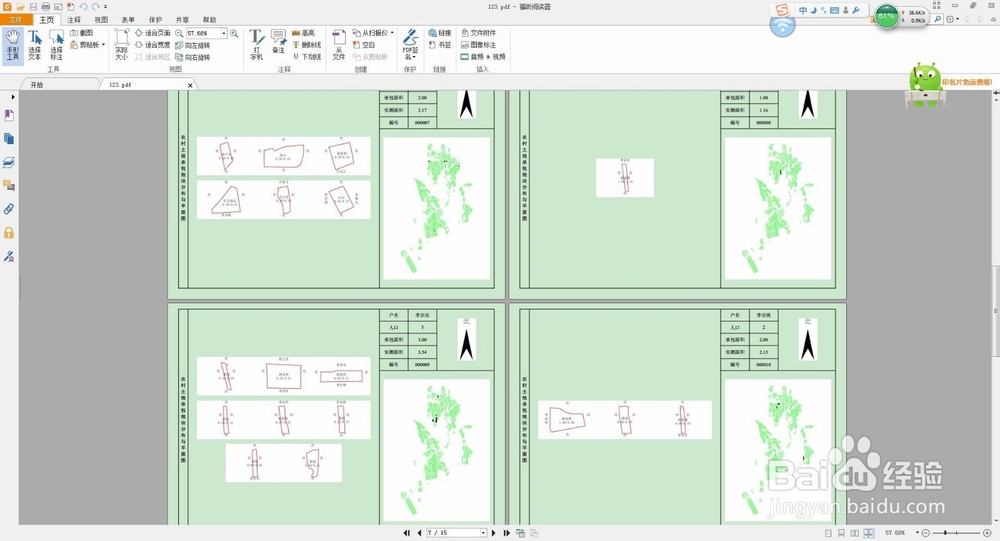The width and height of the screenshot is (1000, 541).
Task: Choose Fit Width (适合宽度)
Action: (152, 45)
